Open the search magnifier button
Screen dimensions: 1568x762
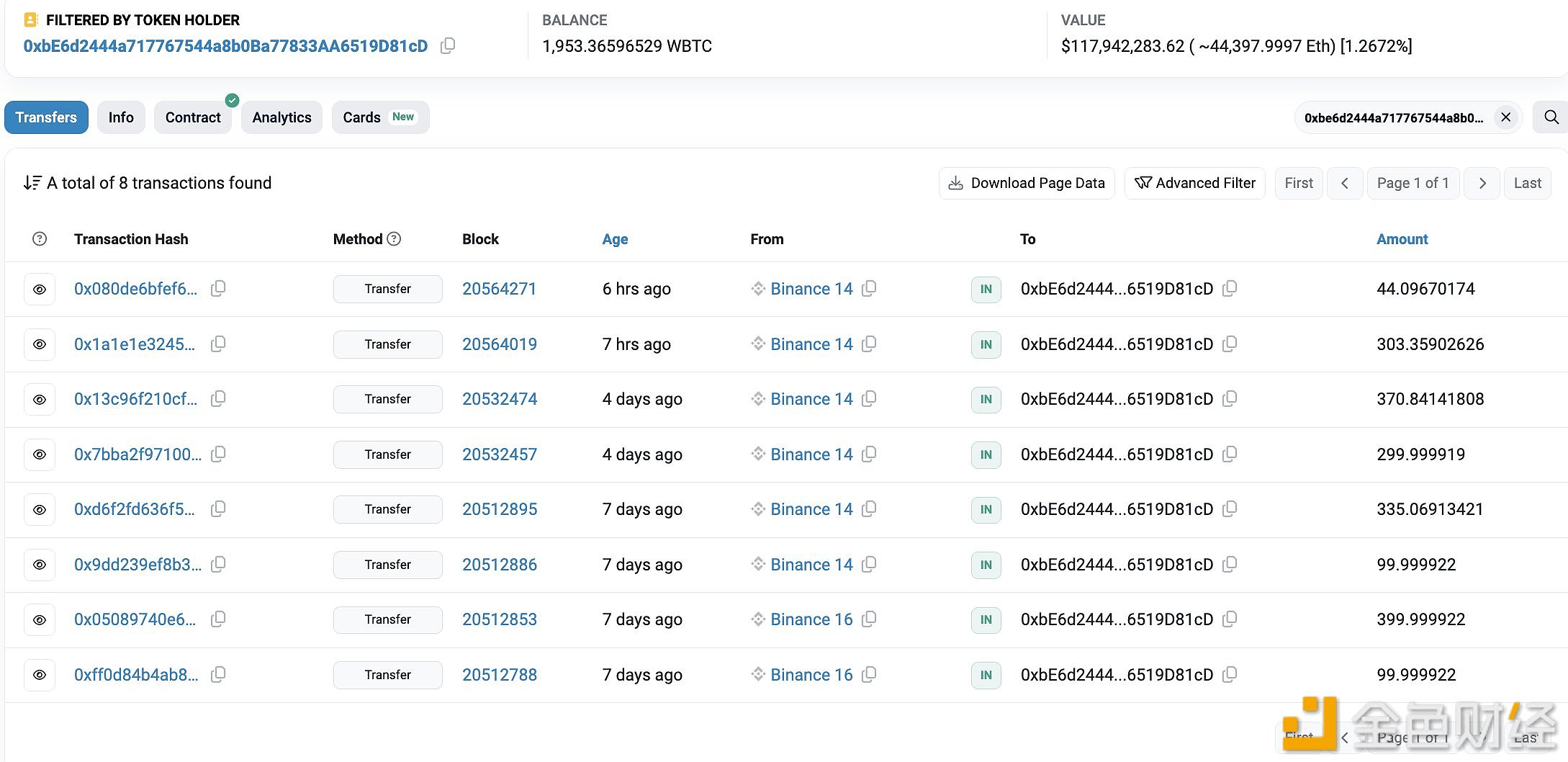(x=1551, y=117)
